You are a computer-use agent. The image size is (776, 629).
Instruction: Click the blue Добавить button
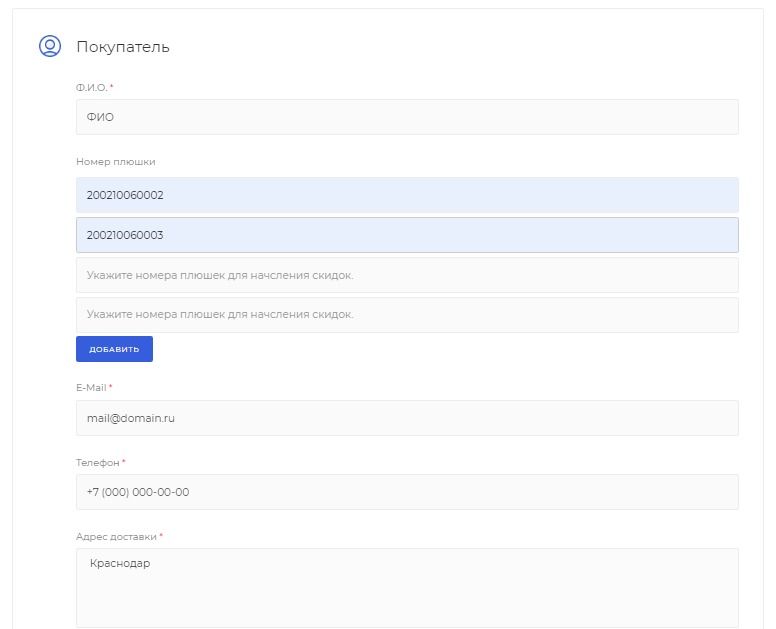(x=114, y=349)
